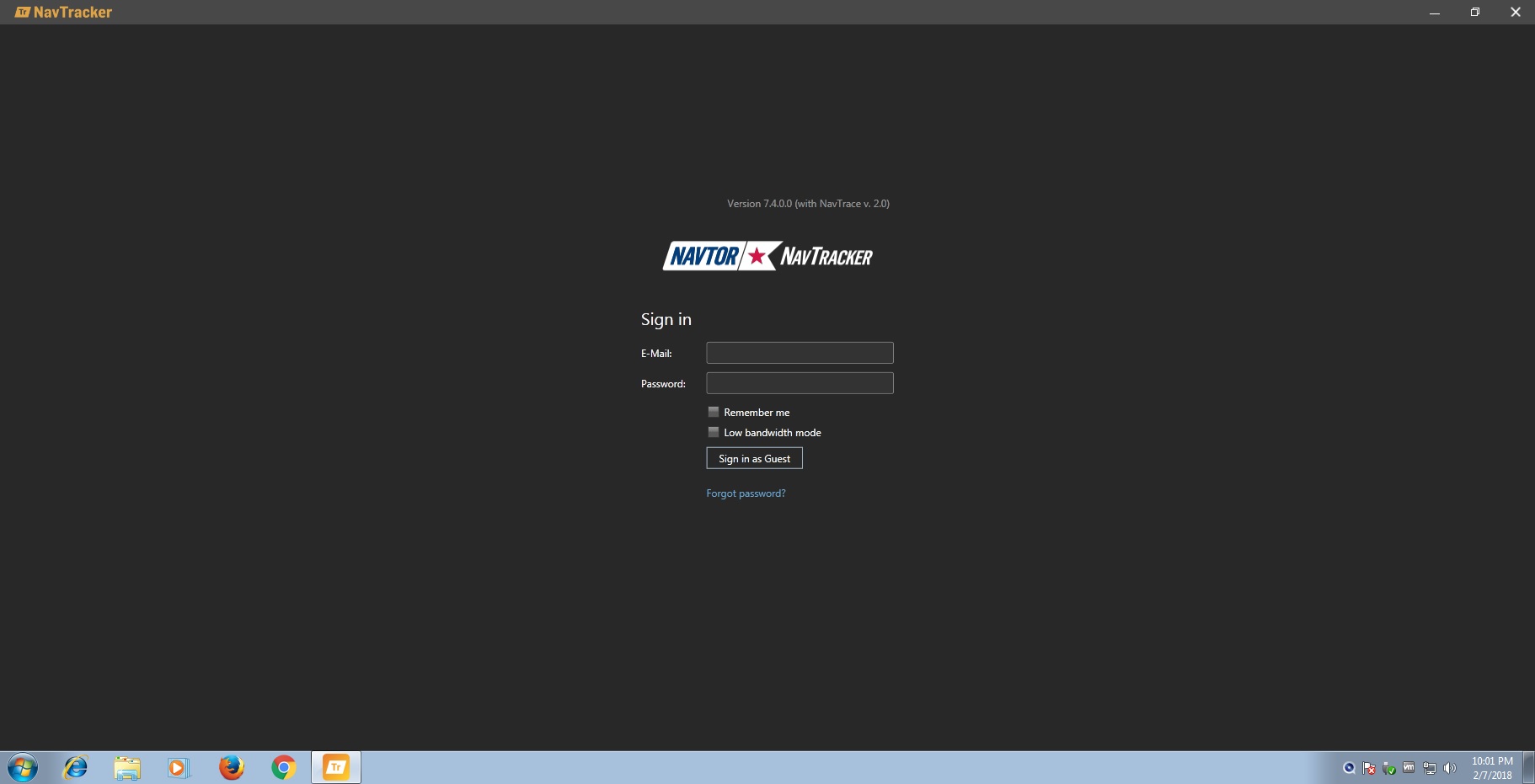This screenshot has width=1535, height=784.
Task: Enable the Remember me checkbox
Action: click(714, 412)
